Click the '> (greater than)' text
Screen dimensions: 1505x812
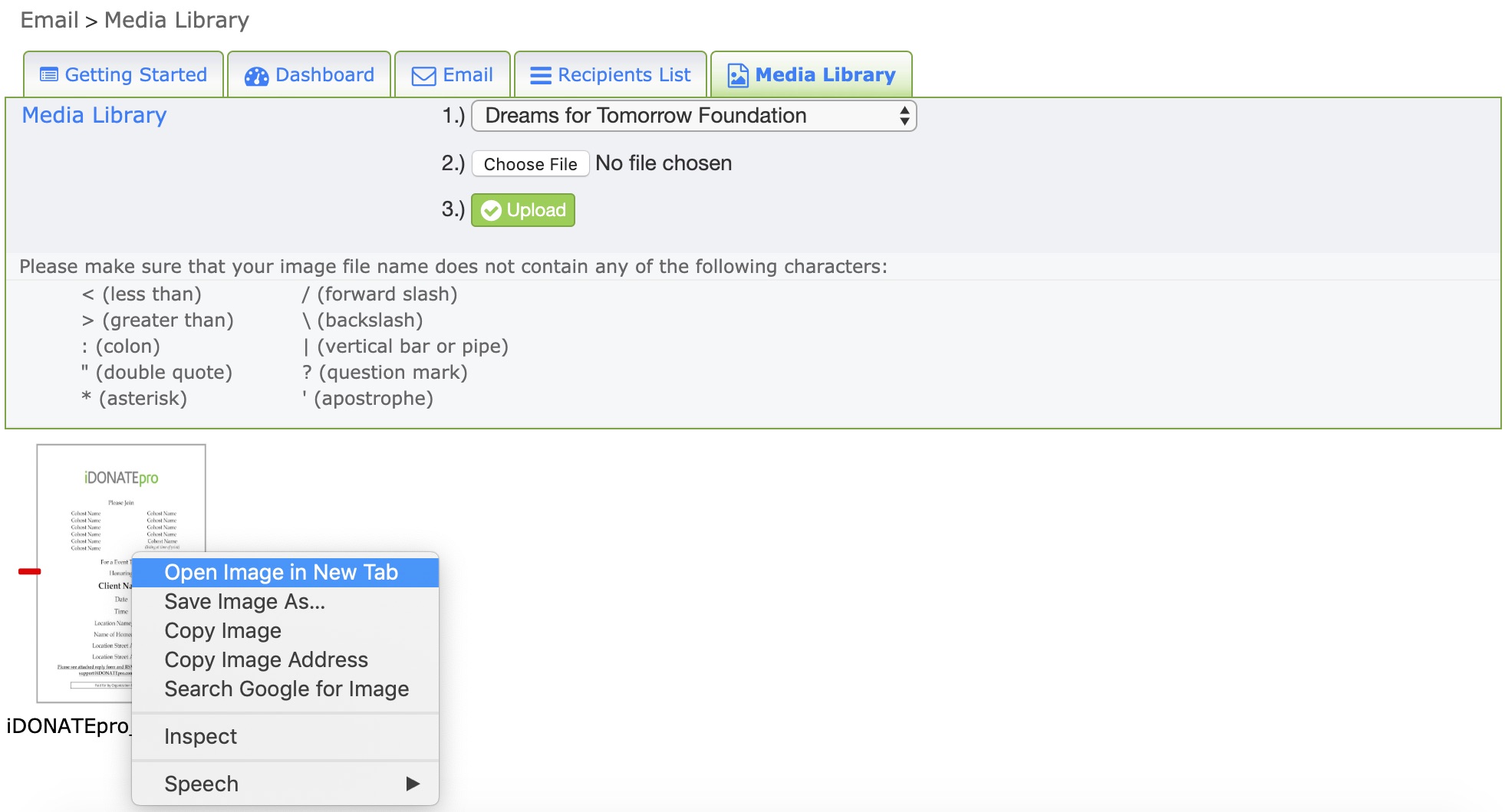click(158, 321)
